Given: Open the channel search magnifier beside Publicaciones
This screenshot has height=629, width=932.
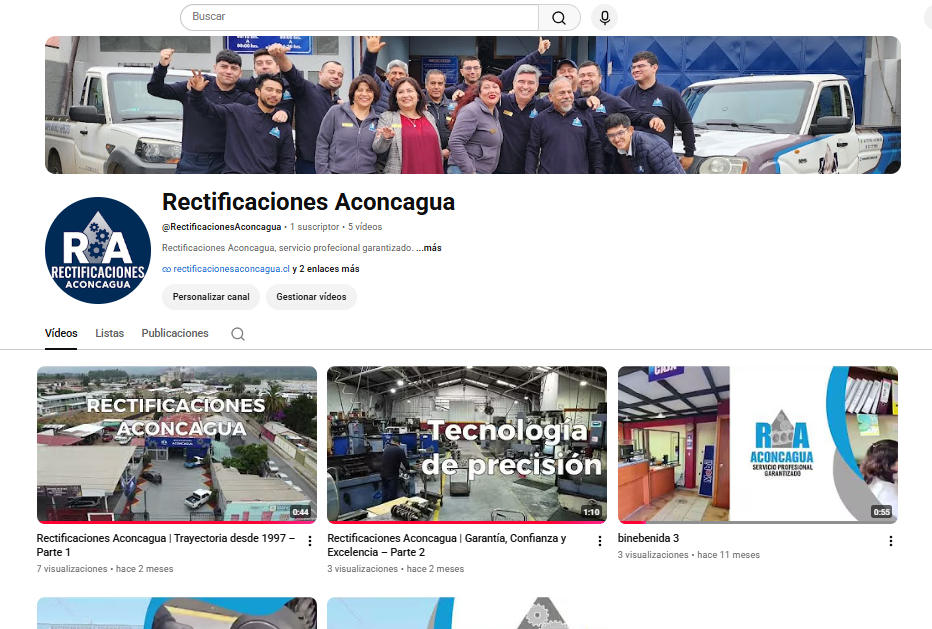Looking at the screenshot, I should pos(238,334).
